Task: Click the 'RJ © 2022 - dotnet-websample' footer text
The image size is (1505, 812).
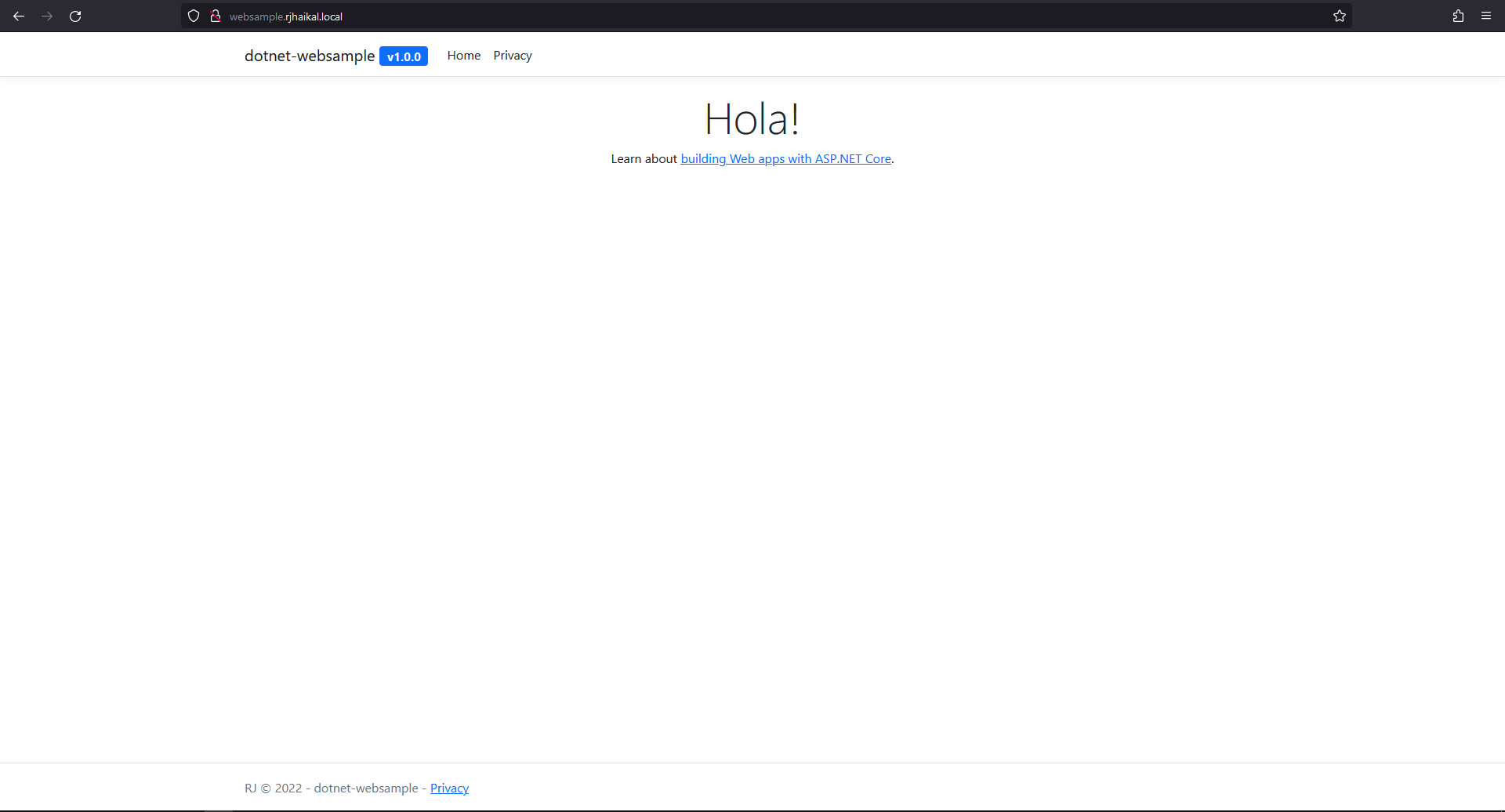Action: point(332,788)
